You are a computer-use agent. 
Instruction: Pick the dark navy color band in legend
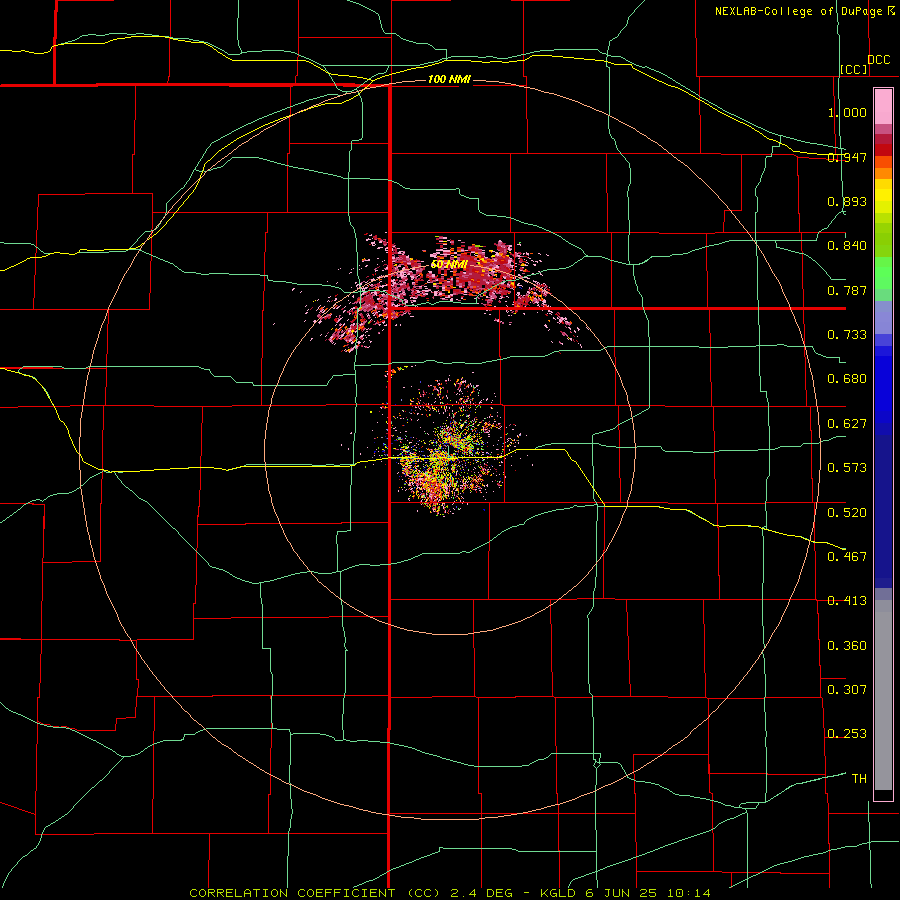[x=883, y=511]
